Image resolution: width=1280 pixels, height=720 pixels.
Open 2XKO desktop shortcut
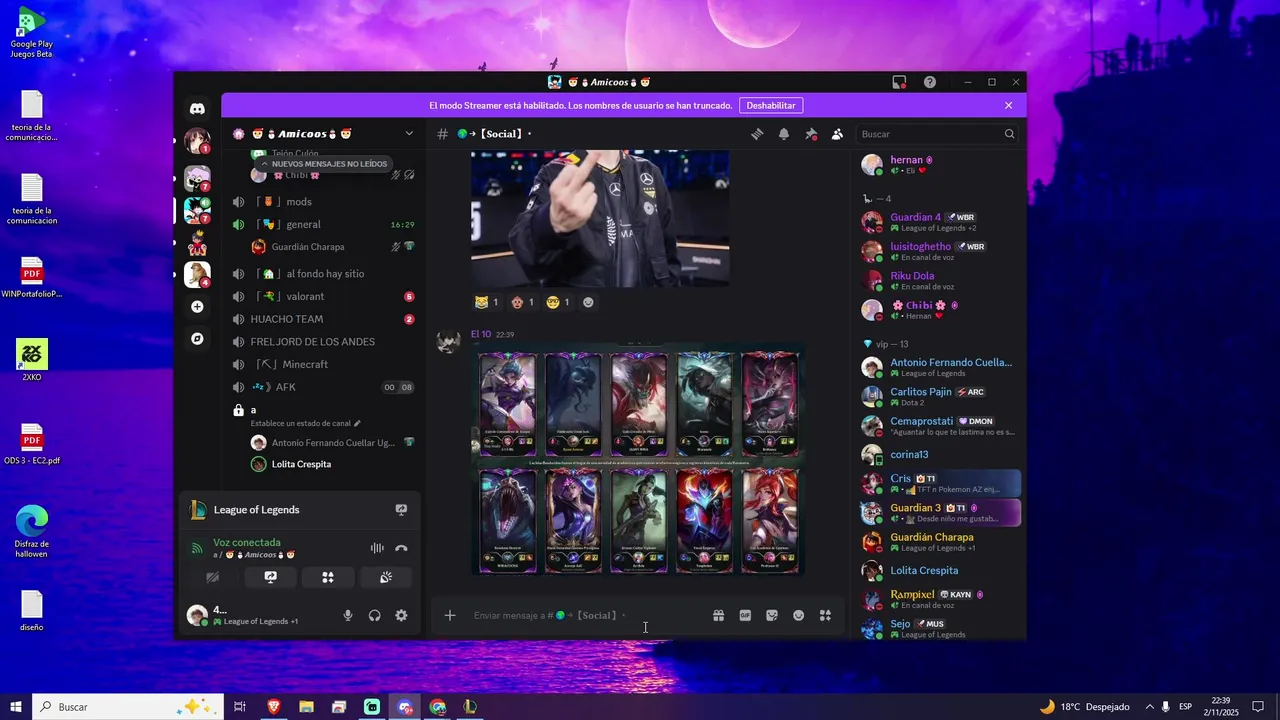[32, 360]
